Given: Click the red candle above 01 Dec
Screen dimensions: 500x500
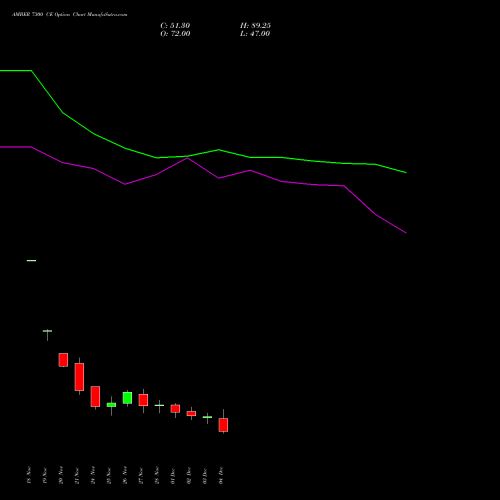Looking at the screenshot, I should tap(175, 409).
